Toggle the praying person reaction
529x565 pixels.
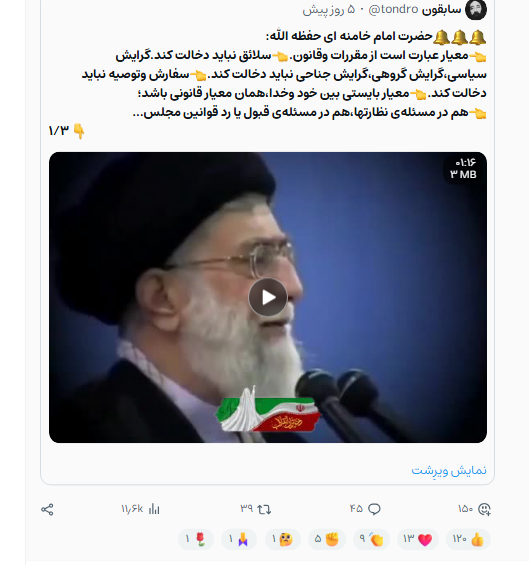point(239,539)
